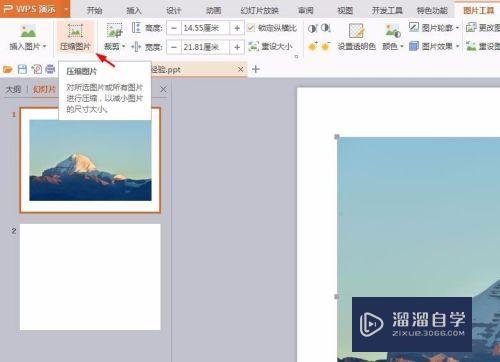Open the size and position dialog launcher
Viewport: 500px width, 362px height.
click(x=296, y=57)
